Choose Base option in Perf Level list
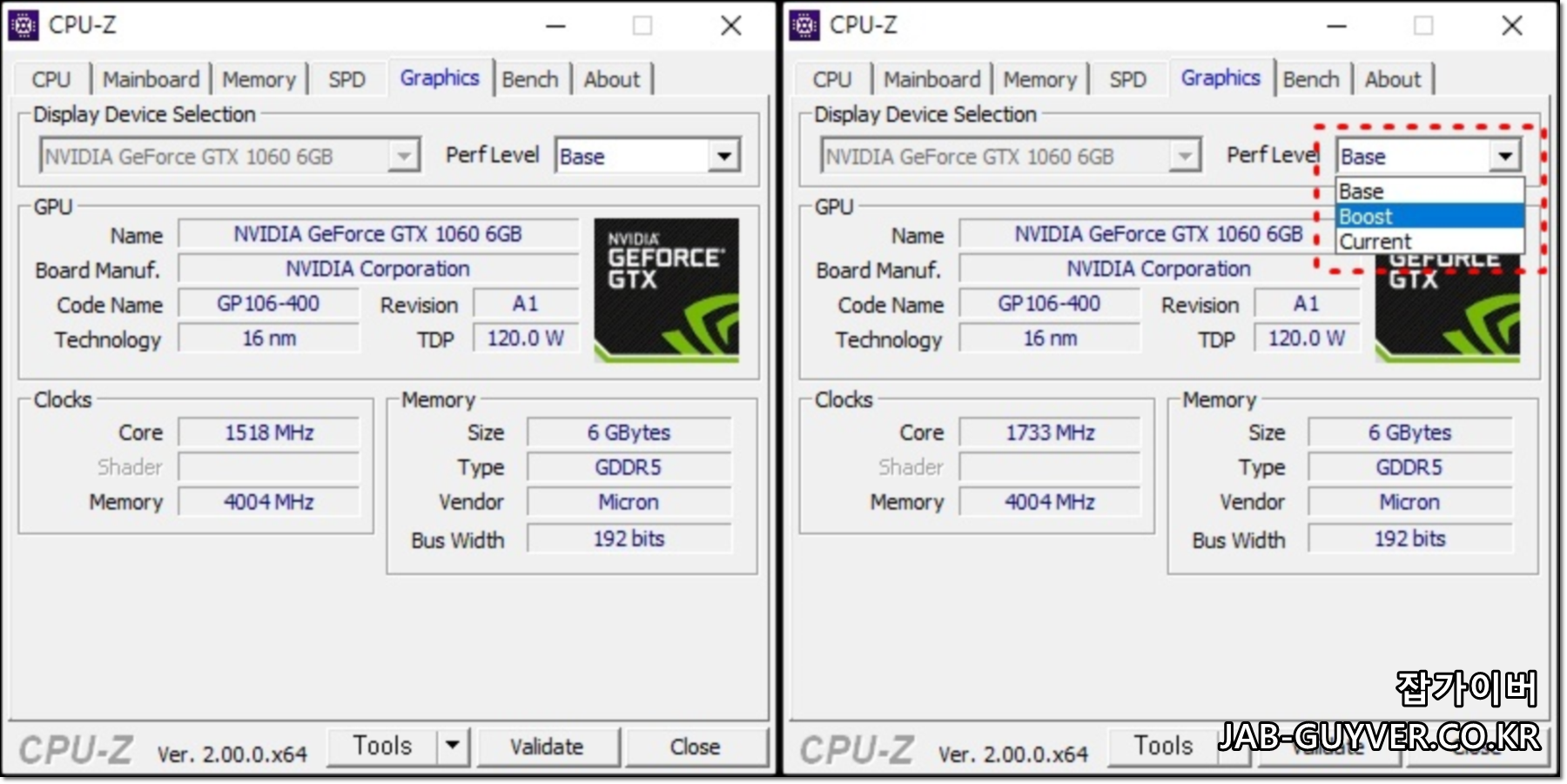 point(1429,191)
